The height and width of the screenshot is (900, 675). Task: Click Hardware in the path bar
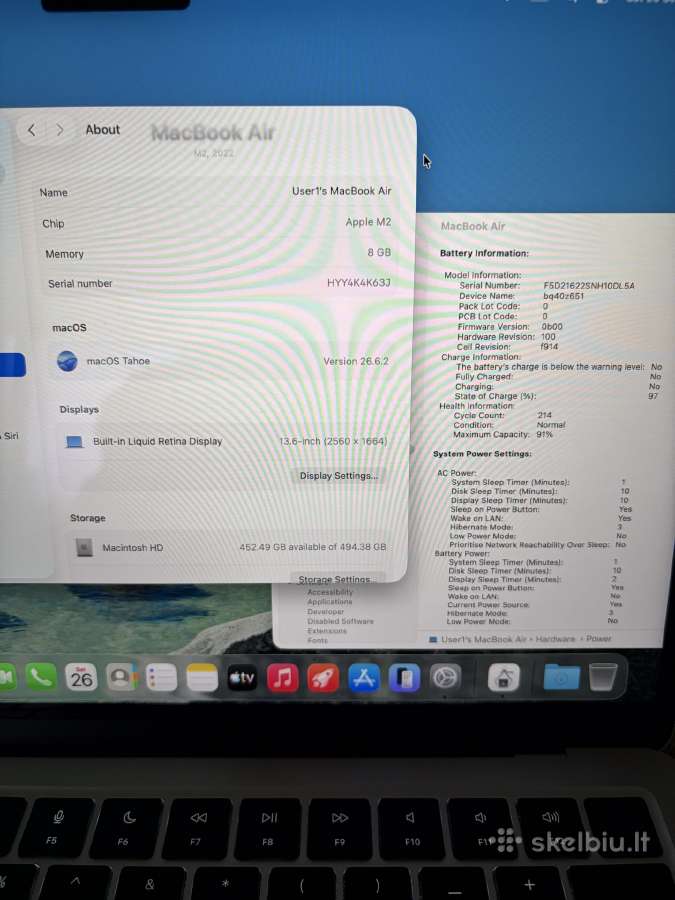(554, 639)
